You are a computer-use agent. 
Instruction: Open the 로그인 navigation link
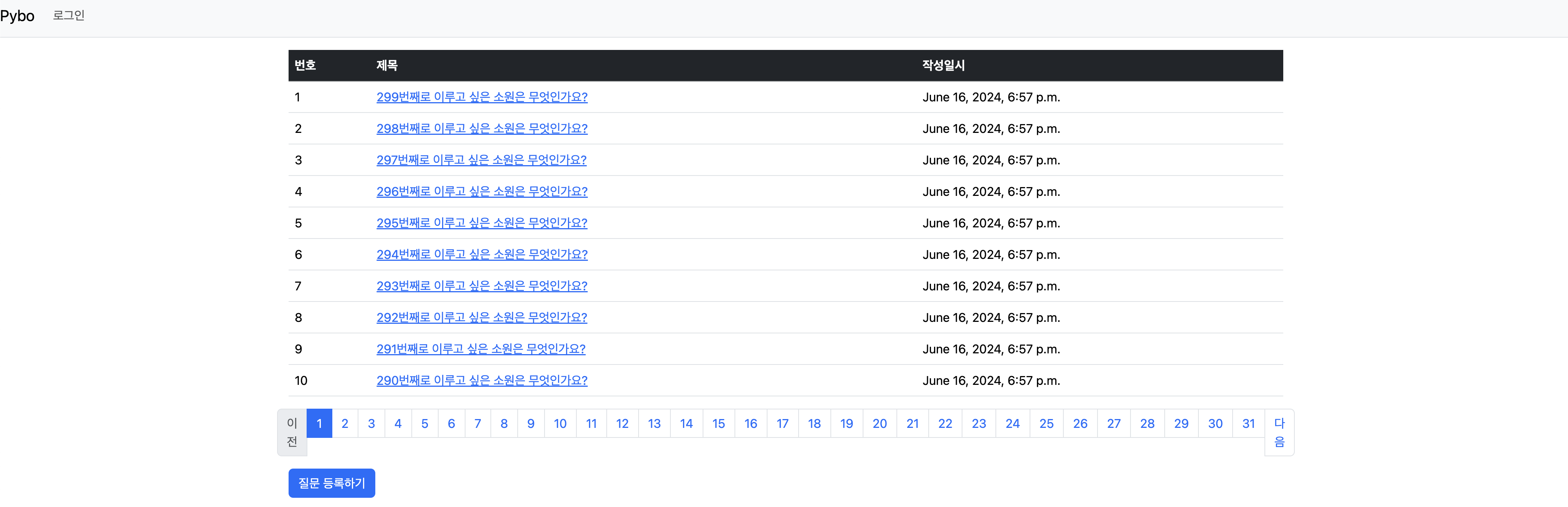68,15
